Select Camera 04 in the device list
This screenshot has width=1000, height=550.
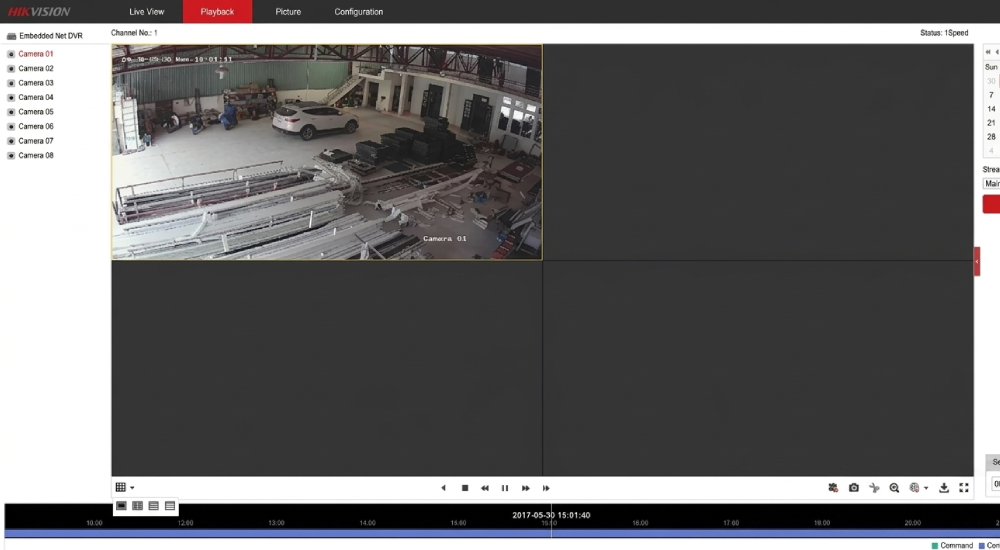click(x=36, y=98)
